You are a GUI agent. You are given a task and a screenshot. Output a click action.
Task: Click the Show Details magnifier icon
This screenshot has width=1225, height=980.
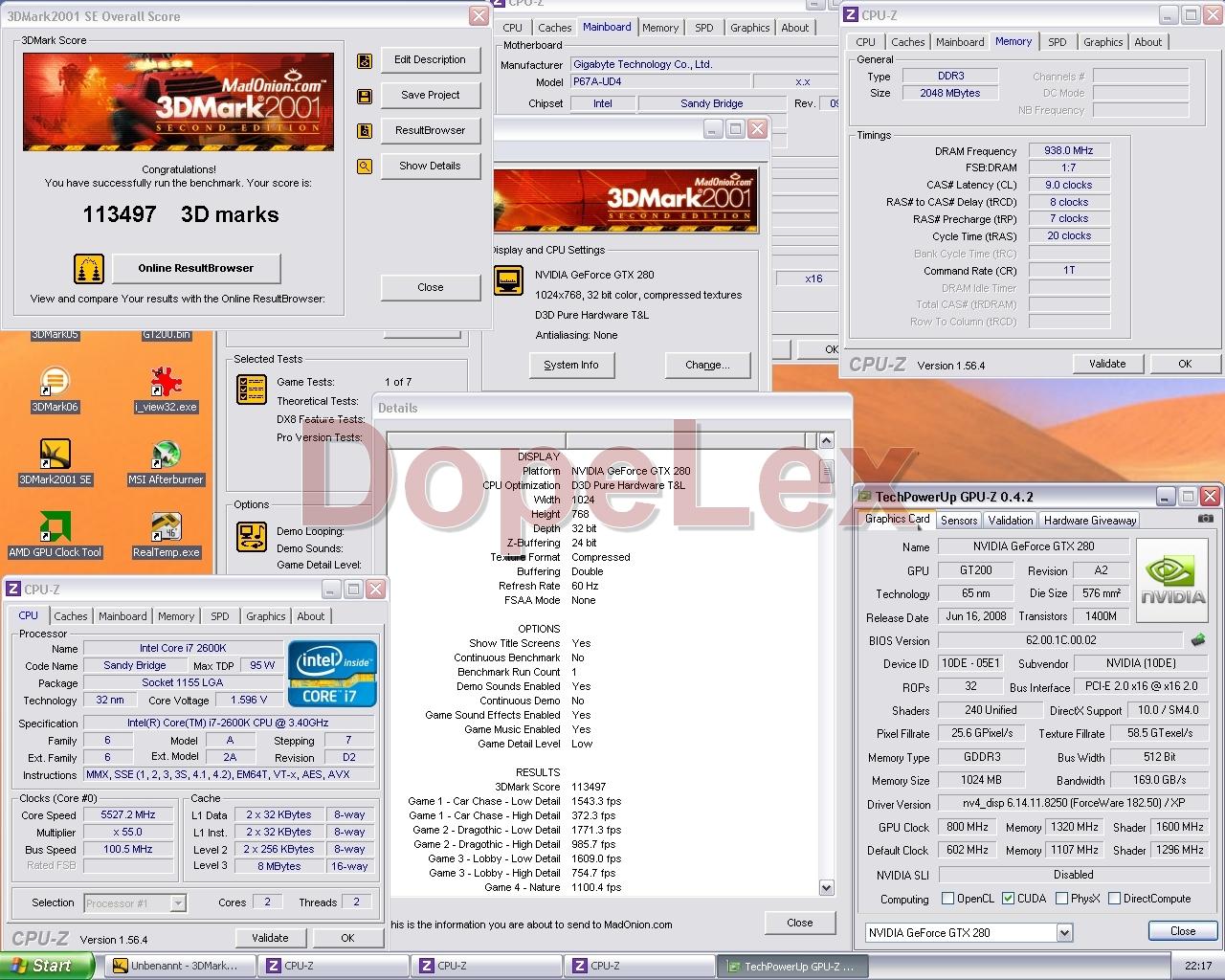365,167
